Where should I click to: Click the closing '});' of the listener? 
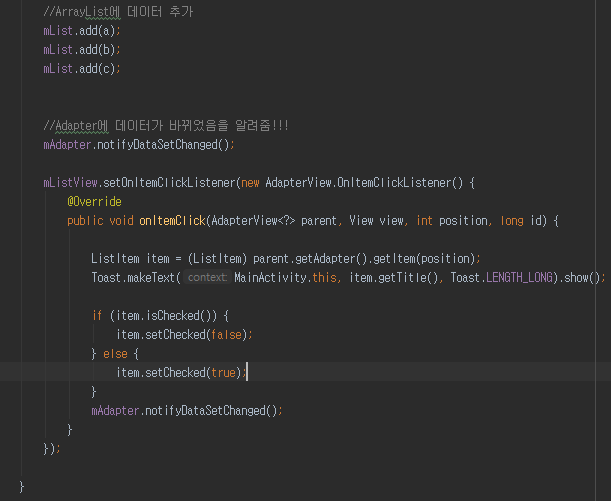tap(52, 449)
